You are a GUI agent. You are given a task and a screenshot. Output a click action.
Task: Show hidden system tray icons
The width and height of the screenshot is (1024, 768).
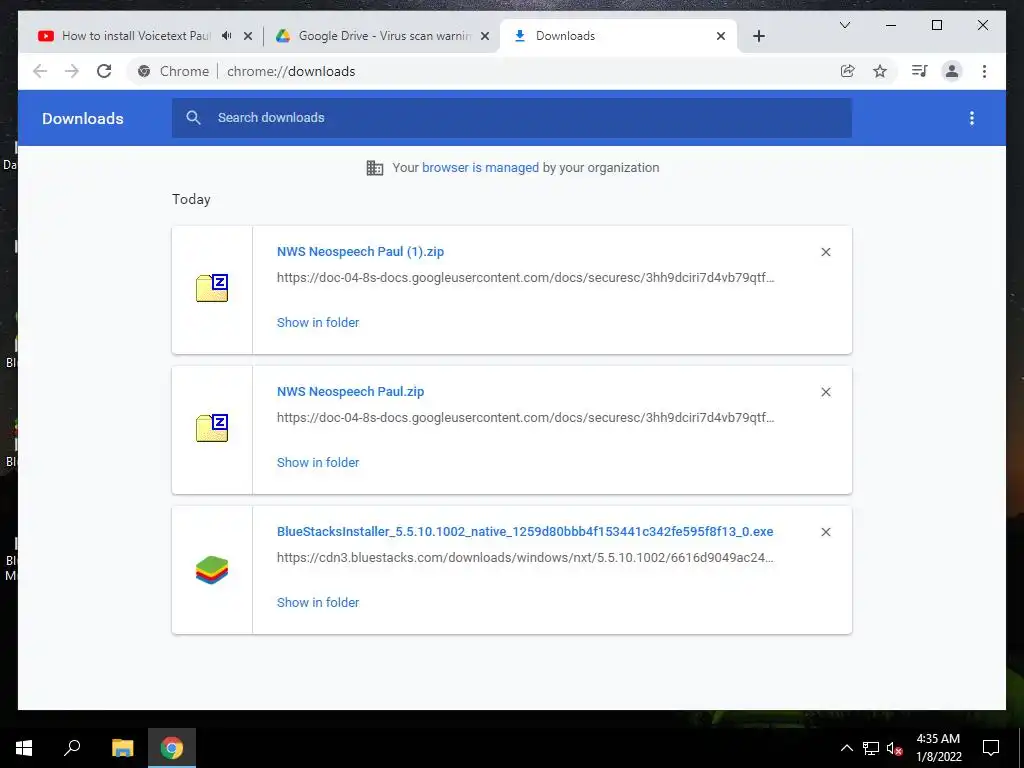pyautogui.click(x=846, y=748)
